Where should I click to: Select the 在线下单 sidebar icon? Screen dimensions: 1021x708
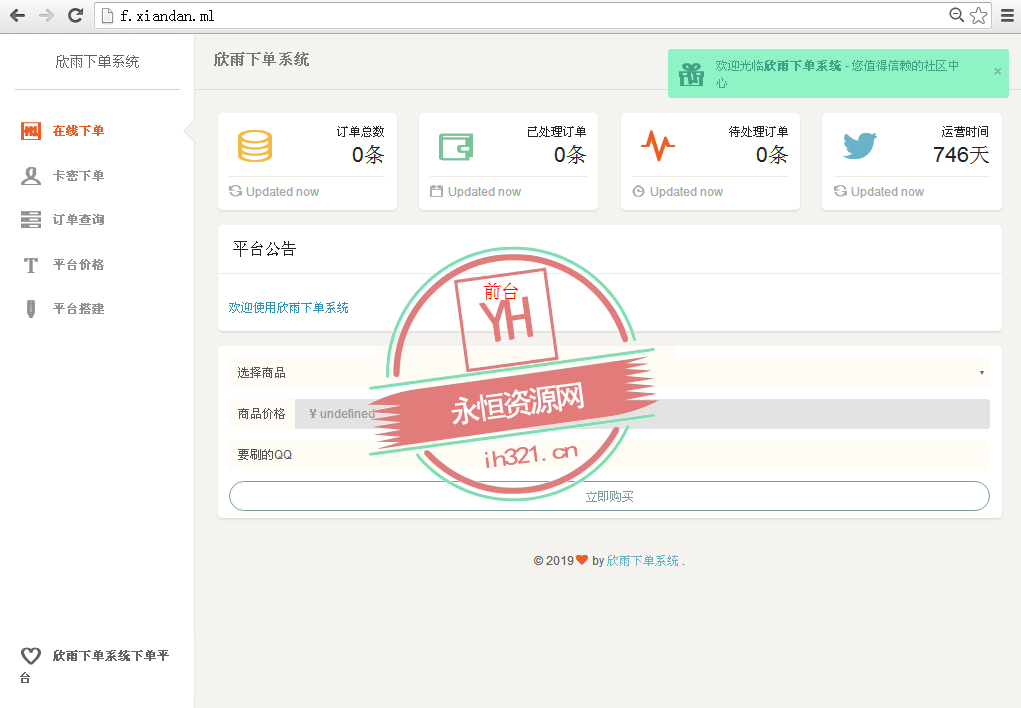(29, 130)
